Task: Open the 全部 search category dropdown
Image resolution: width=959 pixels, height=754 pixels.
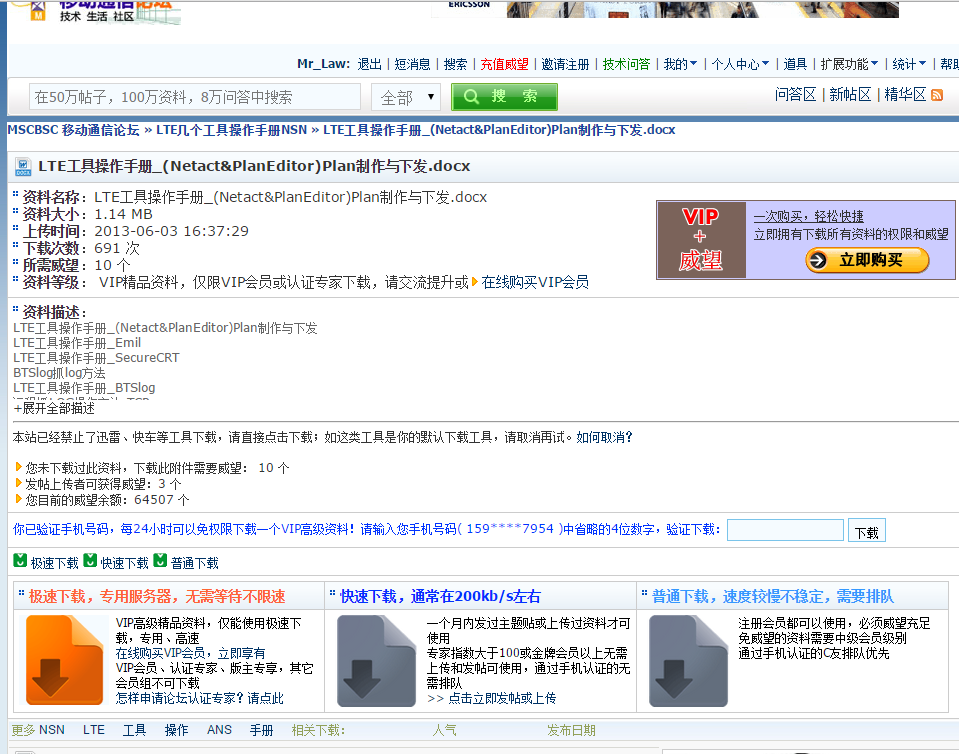Action: click(406, 97)
